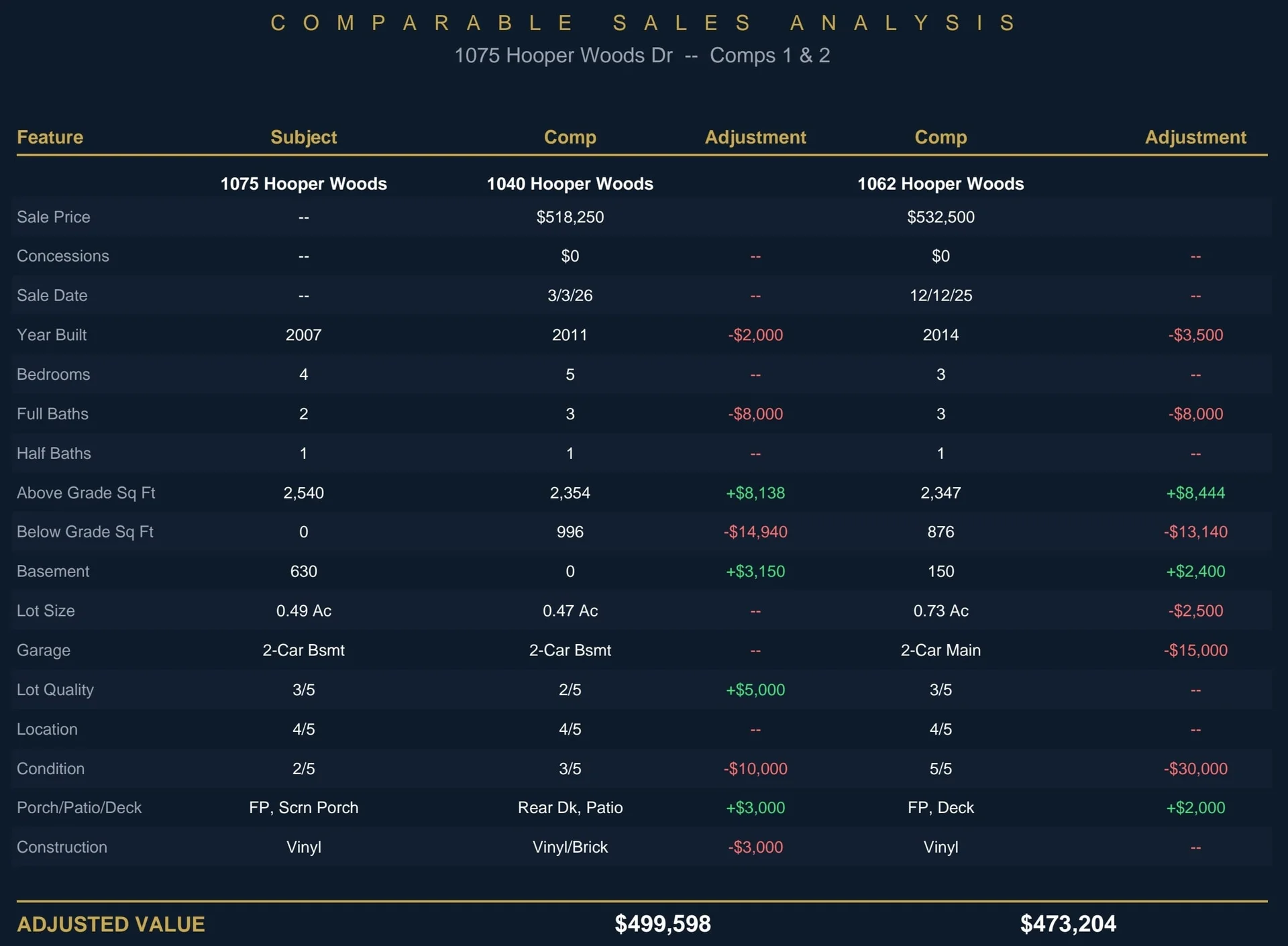Viewport: 1288px width, 946px height.
Task: Click the '+$3,000' porch adjustment
Action: pyautogui.click(x=755, y=808)
